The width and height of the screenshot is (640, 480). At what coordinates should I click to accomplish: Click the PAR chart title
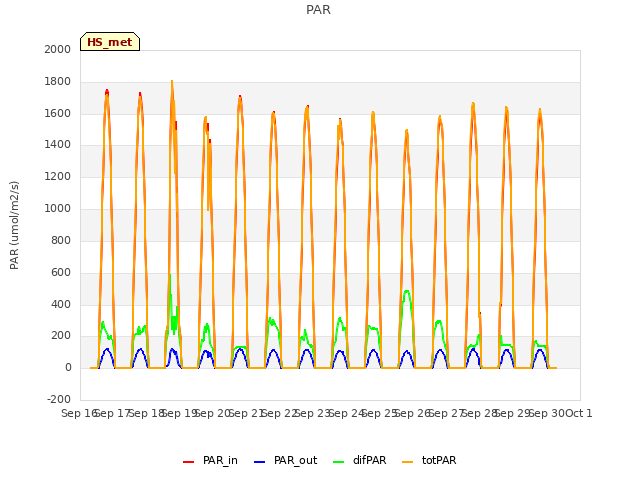318,10
